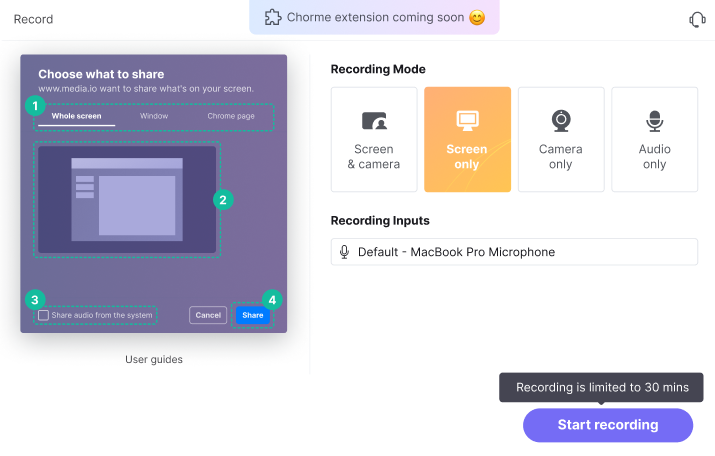Image resolution: width=715 pixels, height=456 pixels.
Task: Click the Recording is limited to 30 mins tooltip
Action: pyautogui.click(x=601, y=388)
